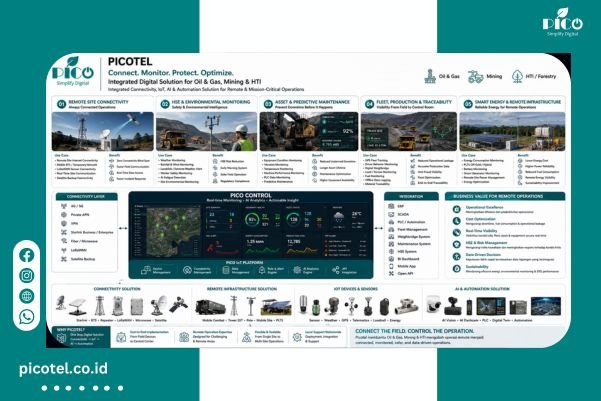Click the worker-in-hard-hat HSE monitoring photo
The width and height of the screenshot is (601, 401).
tap(207, 131)
